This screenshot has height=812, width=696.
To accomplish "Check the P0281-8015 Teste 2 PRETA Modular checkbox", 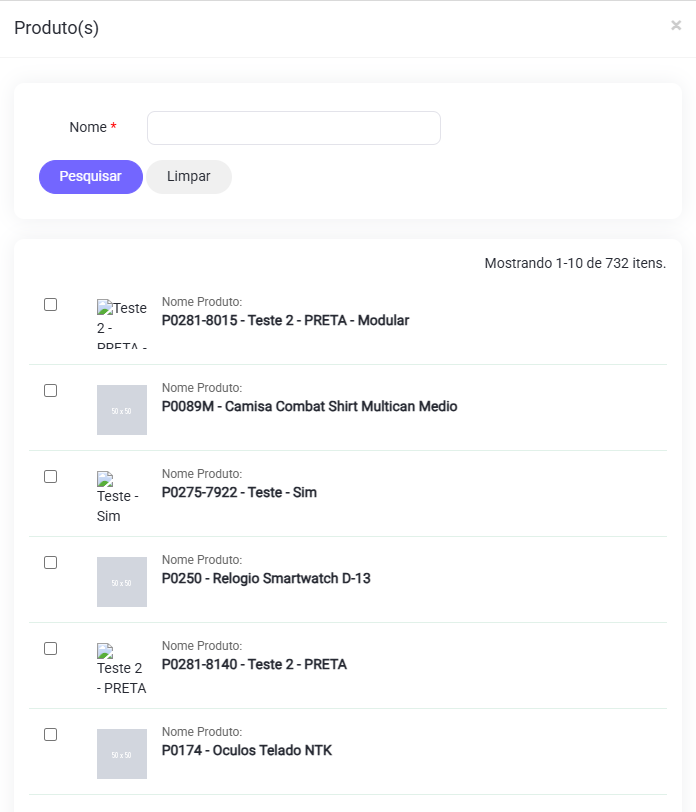I will tap(51, 305).
